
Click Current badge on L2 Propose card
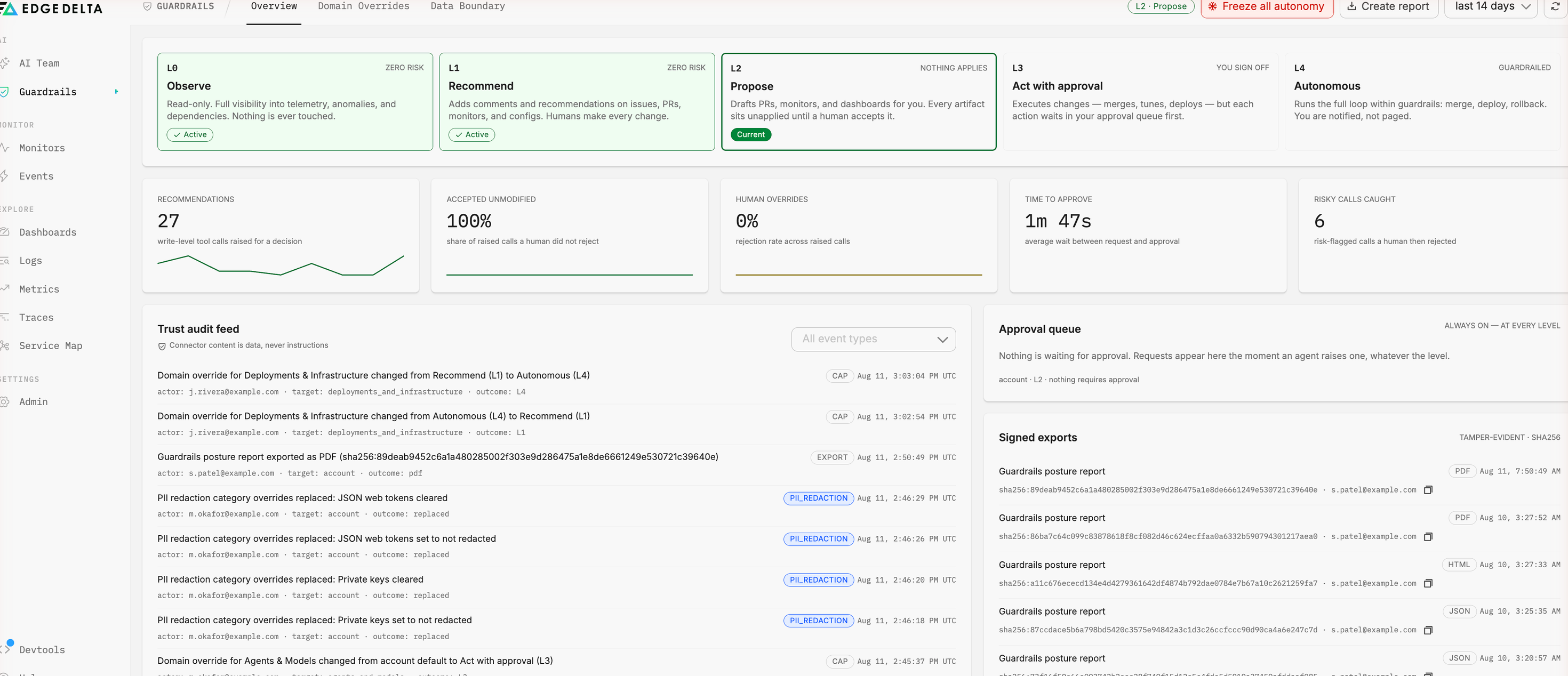click(750, 134)
